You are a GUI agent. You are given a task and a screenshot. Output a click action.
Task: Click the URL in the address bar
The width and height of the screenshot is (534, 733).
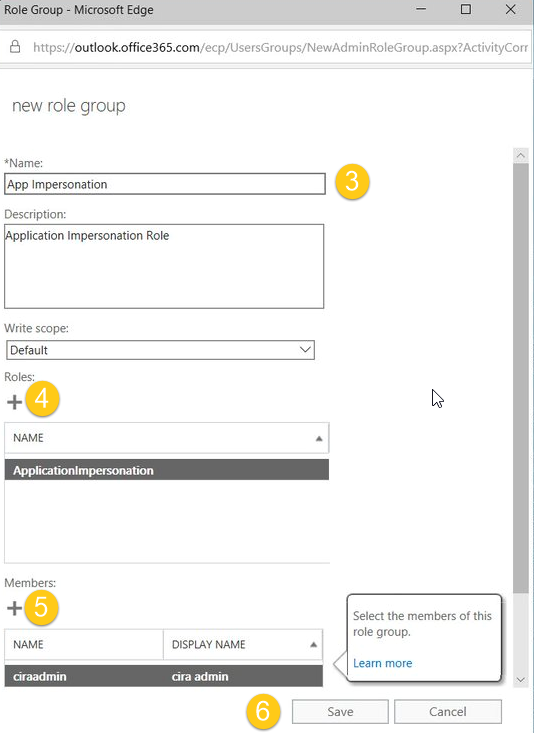point(281,47)
